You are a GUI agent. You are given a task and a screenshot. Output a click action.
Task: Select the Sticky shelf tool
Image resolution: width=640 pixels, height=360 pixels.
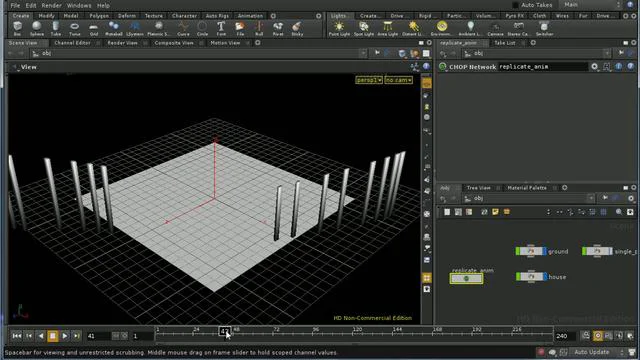click(x=297, y=29)
